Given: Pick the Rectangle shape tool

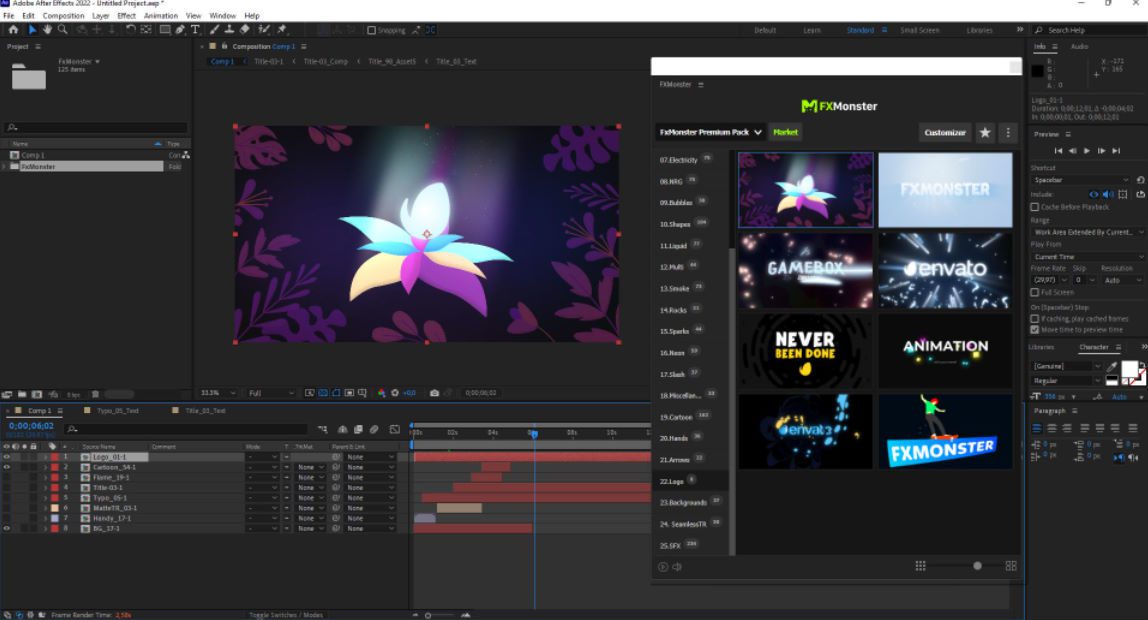Looking at the screenshot, I should 165,30.
